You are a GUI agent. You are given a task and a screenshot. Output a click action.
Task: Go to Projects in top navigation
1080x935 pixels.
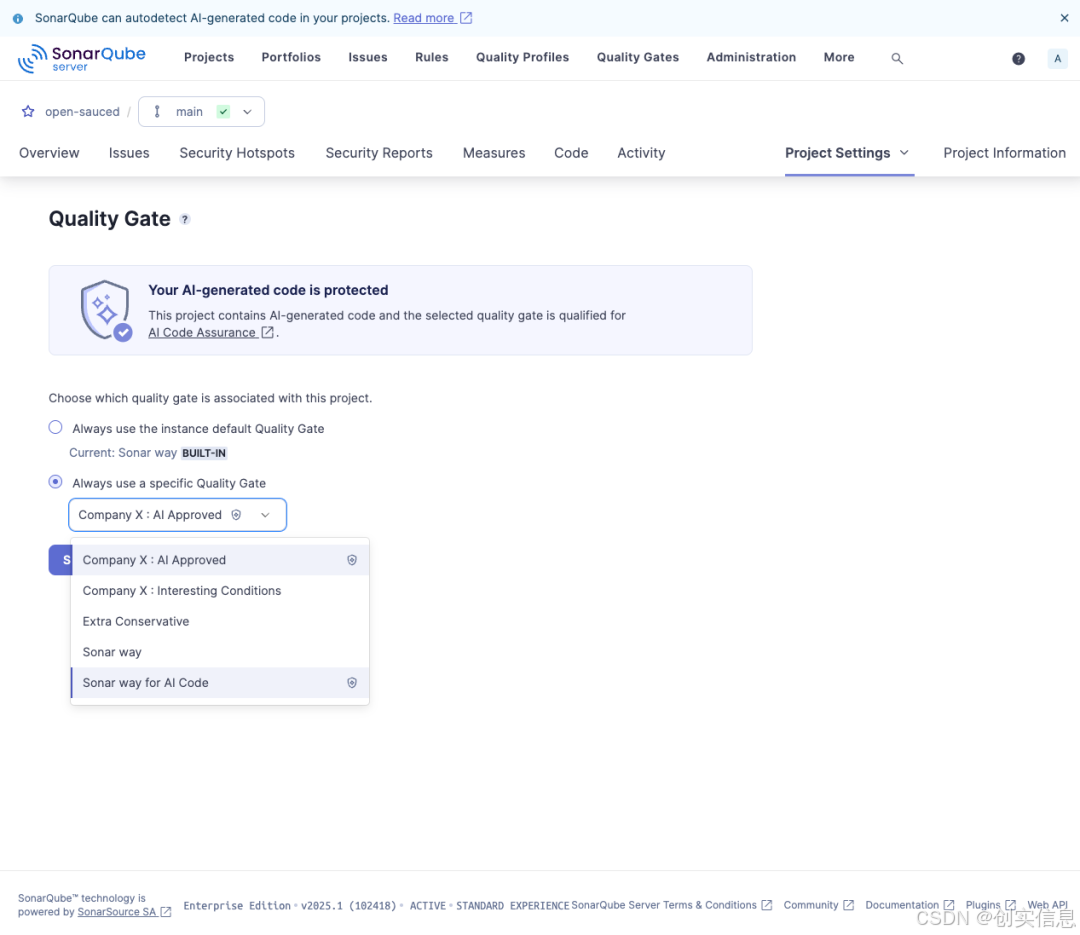(209, 57)
